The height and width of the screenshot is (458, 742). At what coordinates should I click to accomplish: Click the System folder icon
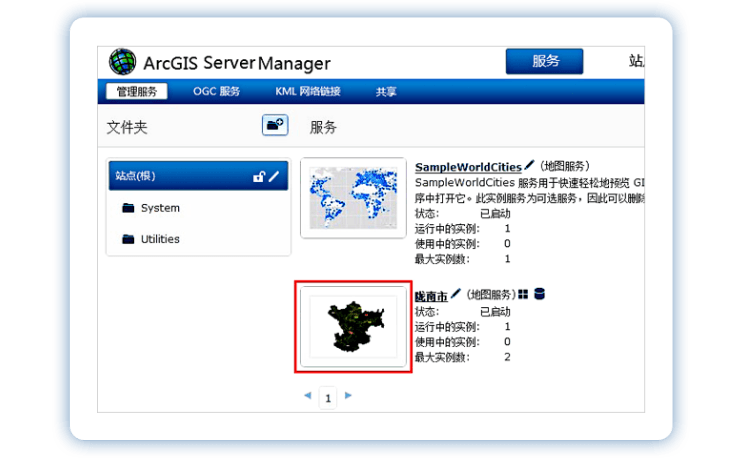tap(128, 208)
